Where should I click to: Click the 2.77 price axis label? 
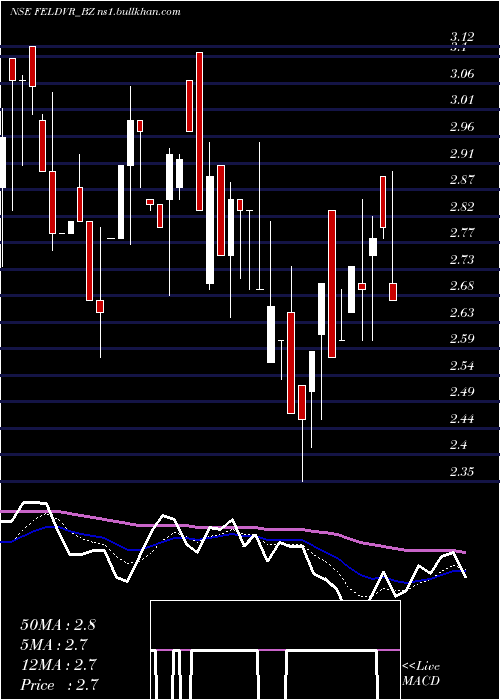[462, 233]
